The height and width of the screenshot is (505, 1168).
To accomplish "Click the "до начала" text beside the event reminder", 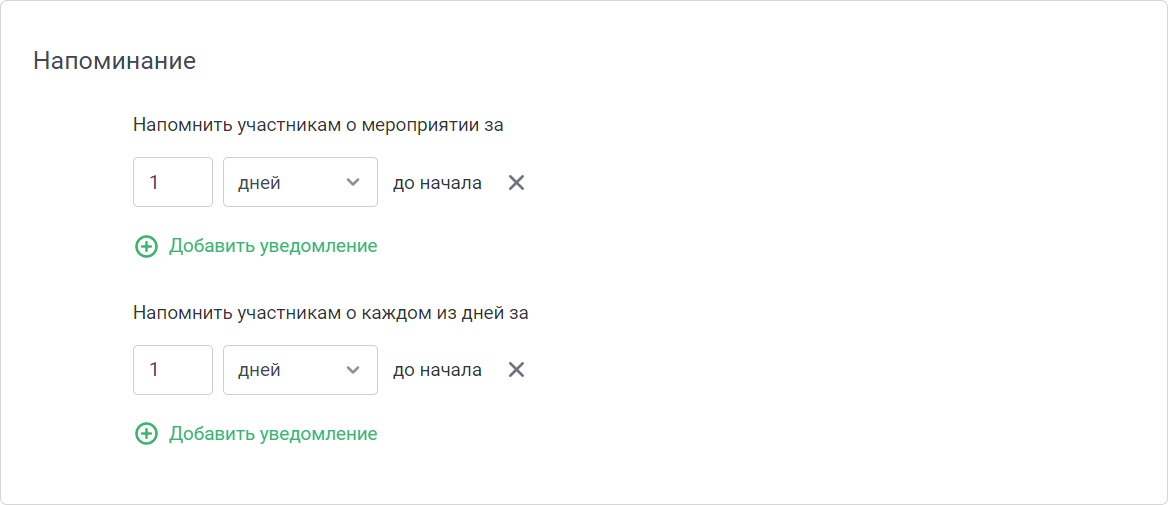I will click(x=437, y=182).
